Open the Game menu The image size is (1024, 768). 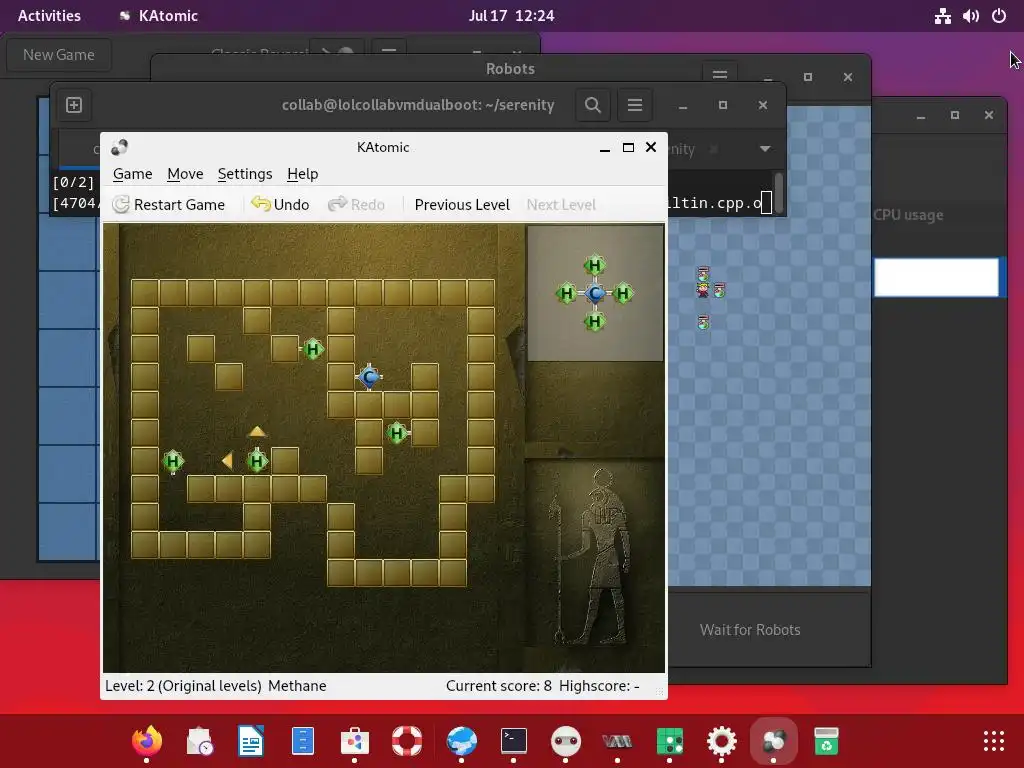[133, 174]
